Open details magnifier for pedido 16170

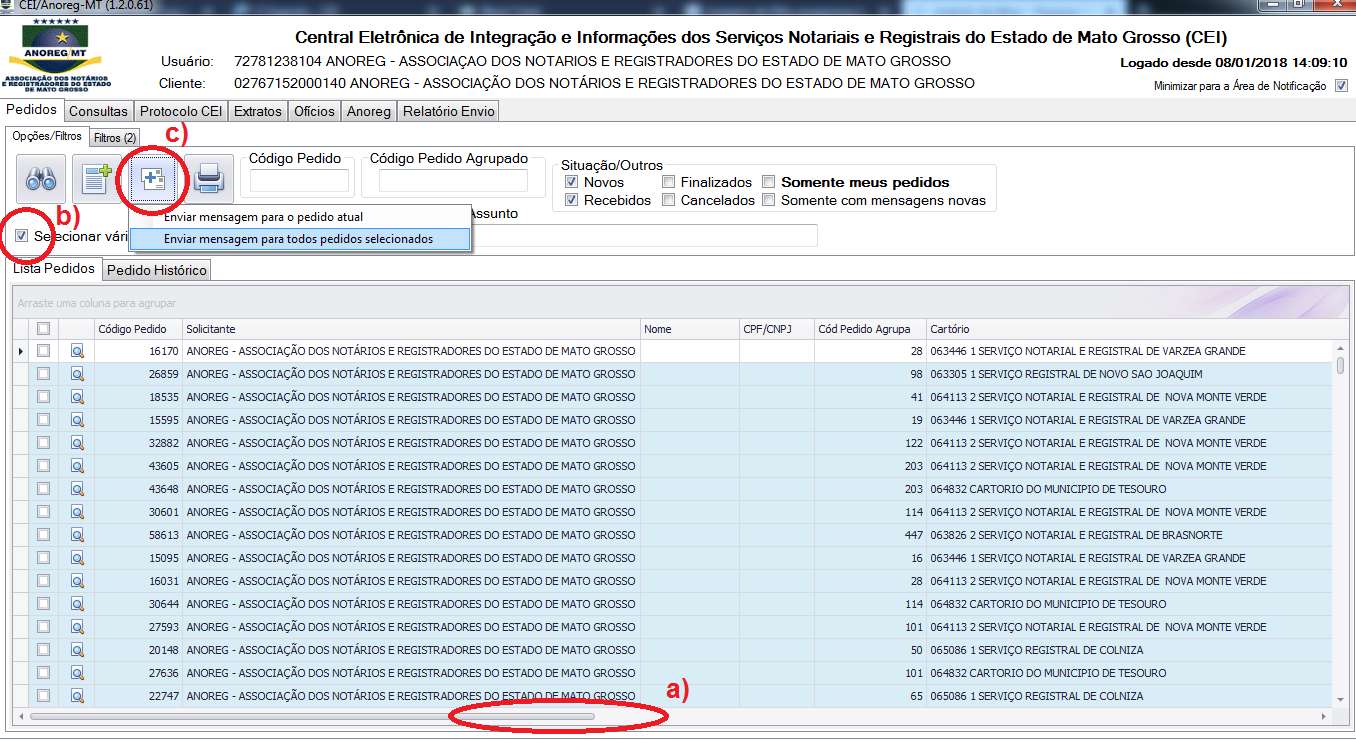[77, 351]
